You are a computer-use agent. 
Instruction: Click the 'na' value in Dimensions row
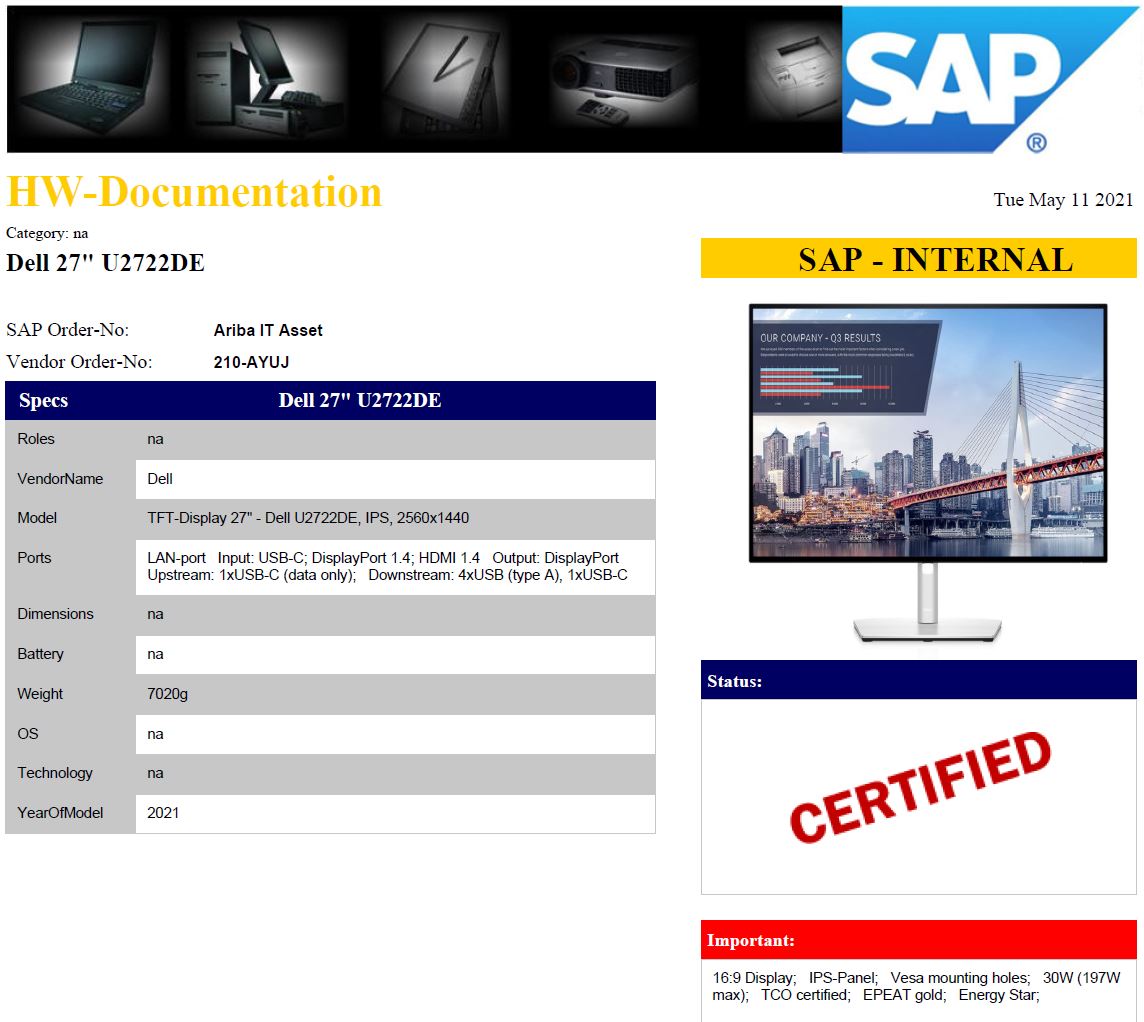pyautogui.click(x=155, y=614)
